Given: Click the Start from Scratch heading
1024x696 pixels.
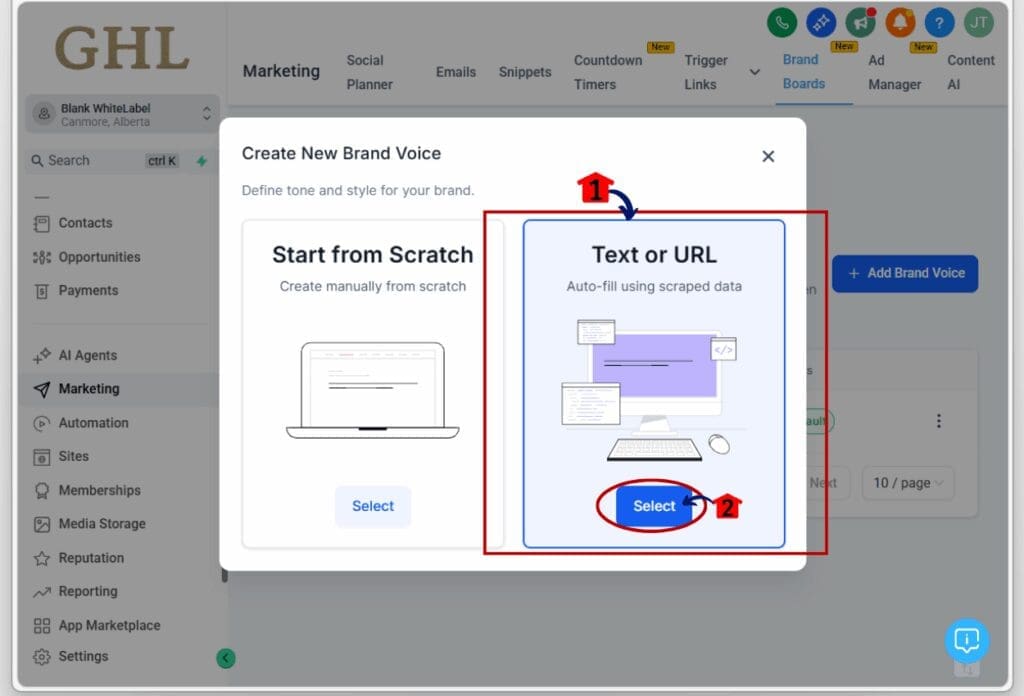Looking at the screenshot, I should coord(373,255).
